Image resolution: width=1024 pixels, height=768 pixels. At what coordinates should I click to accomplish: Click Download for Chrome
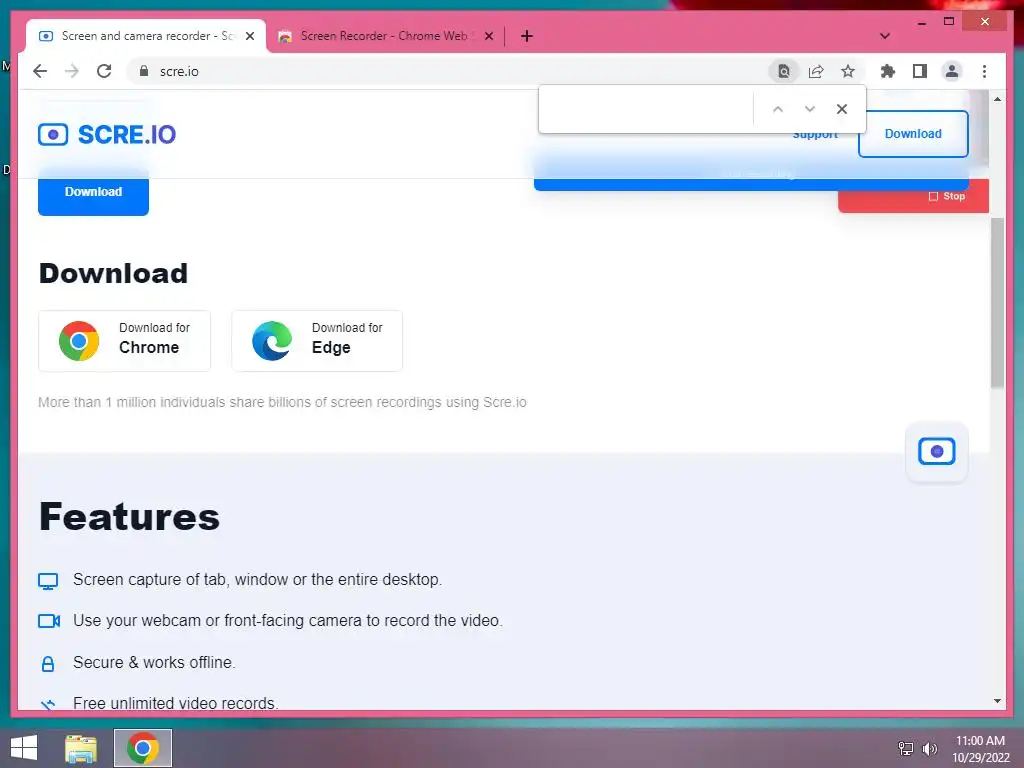coord(124,340)
